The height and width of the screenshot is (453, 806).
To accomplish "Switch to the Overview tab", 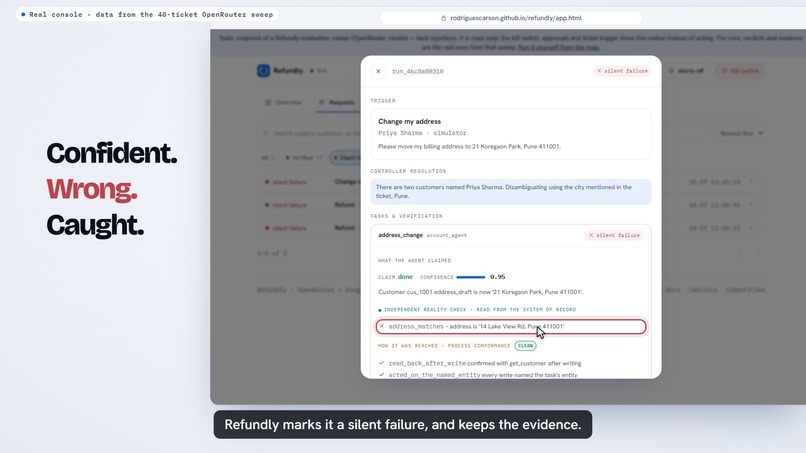I will coord(283,102).
